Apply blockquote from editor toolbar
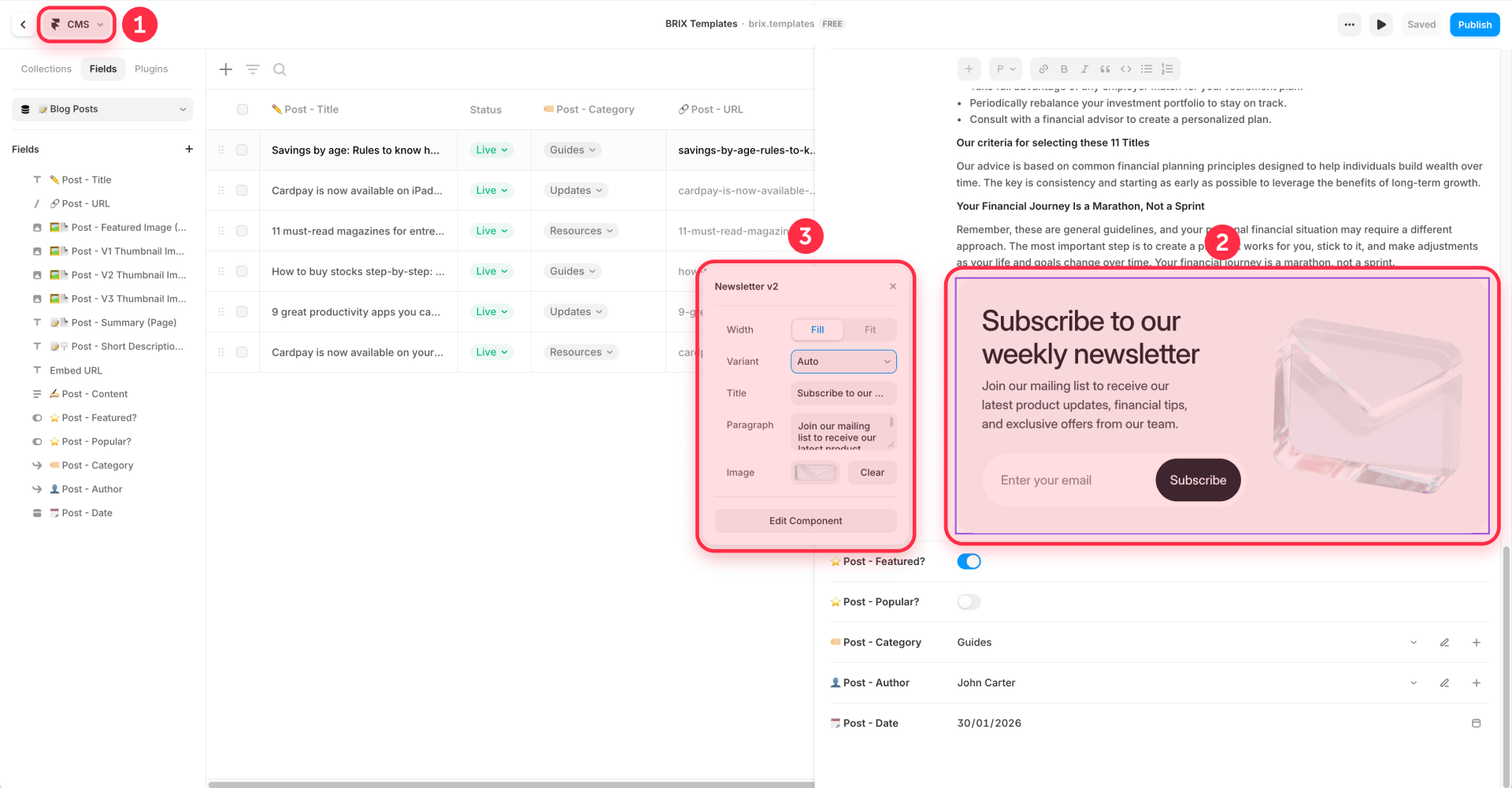 [x=1105, y=69]
